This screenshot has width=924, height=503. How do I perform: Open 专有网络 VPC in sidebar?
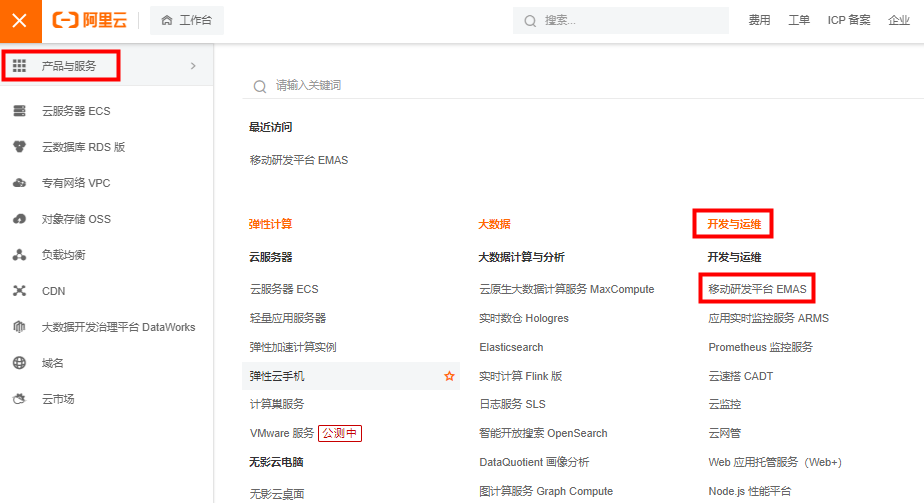(76, 183)
